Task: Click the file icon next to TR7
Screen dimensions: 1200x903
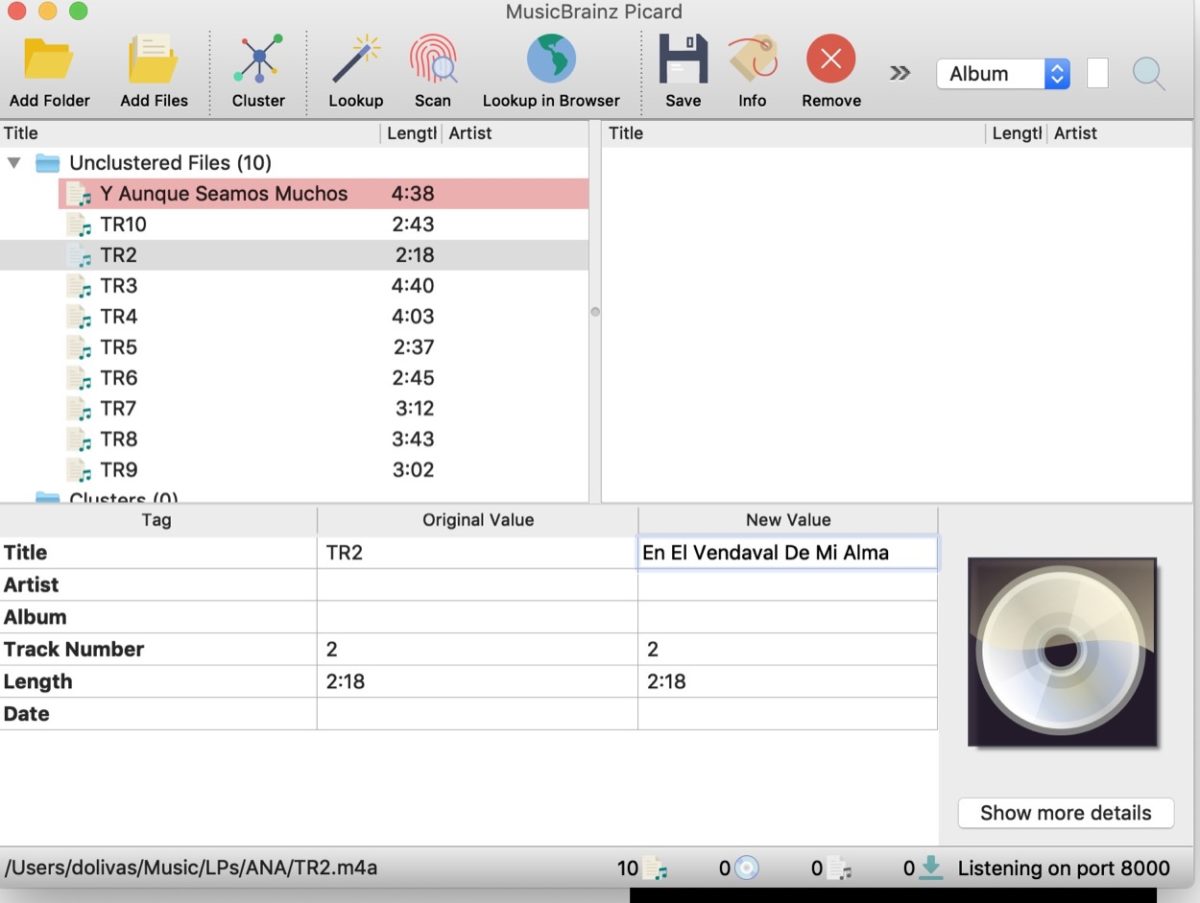Action: [x=79, y=409]
